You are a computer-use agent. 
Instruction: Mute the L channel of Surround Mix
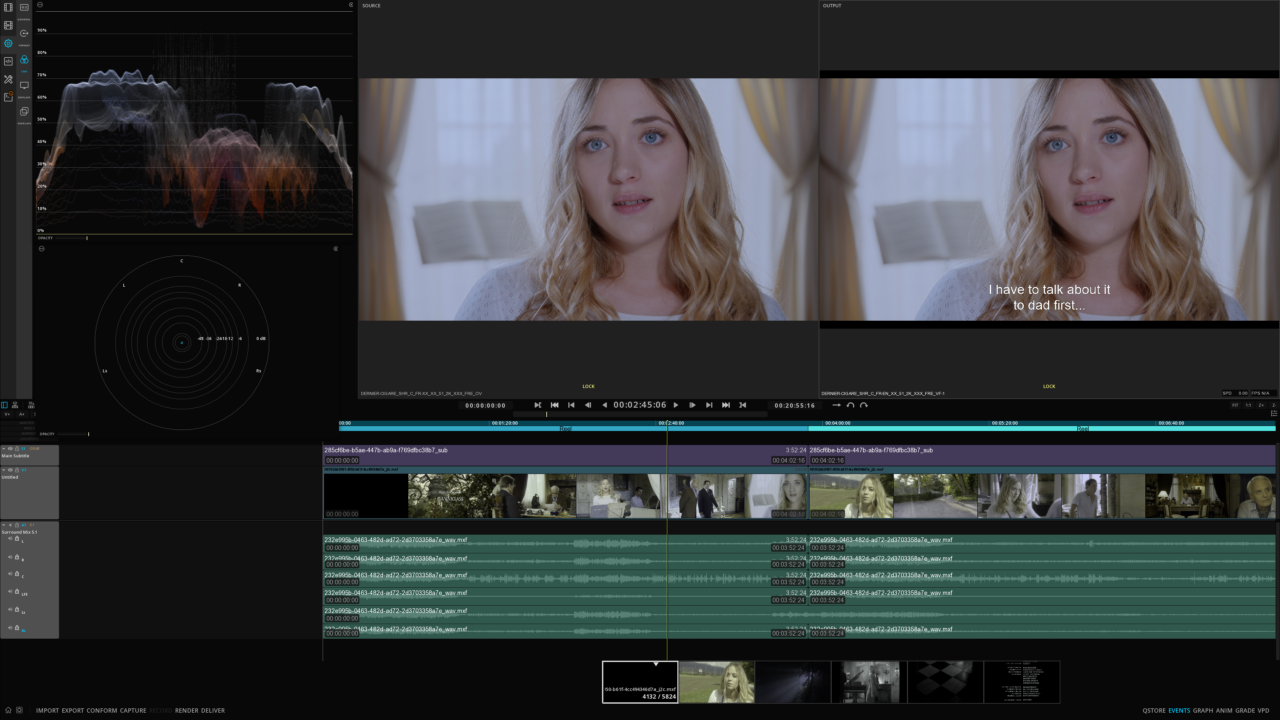[x=11, y=539]
